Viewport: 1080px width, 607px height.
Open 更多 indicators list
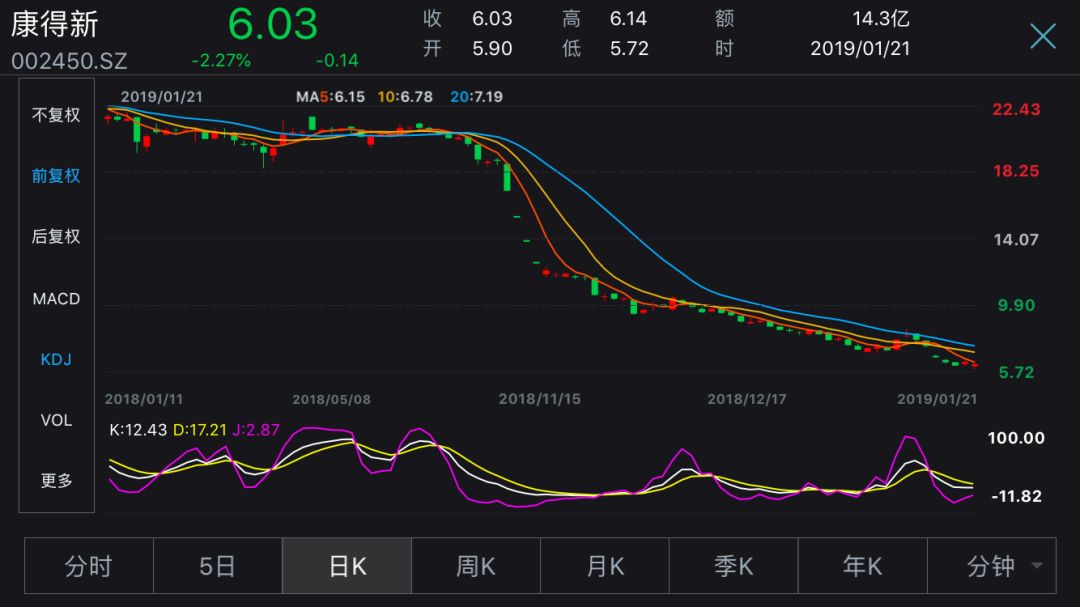click(x=56, y=481)
